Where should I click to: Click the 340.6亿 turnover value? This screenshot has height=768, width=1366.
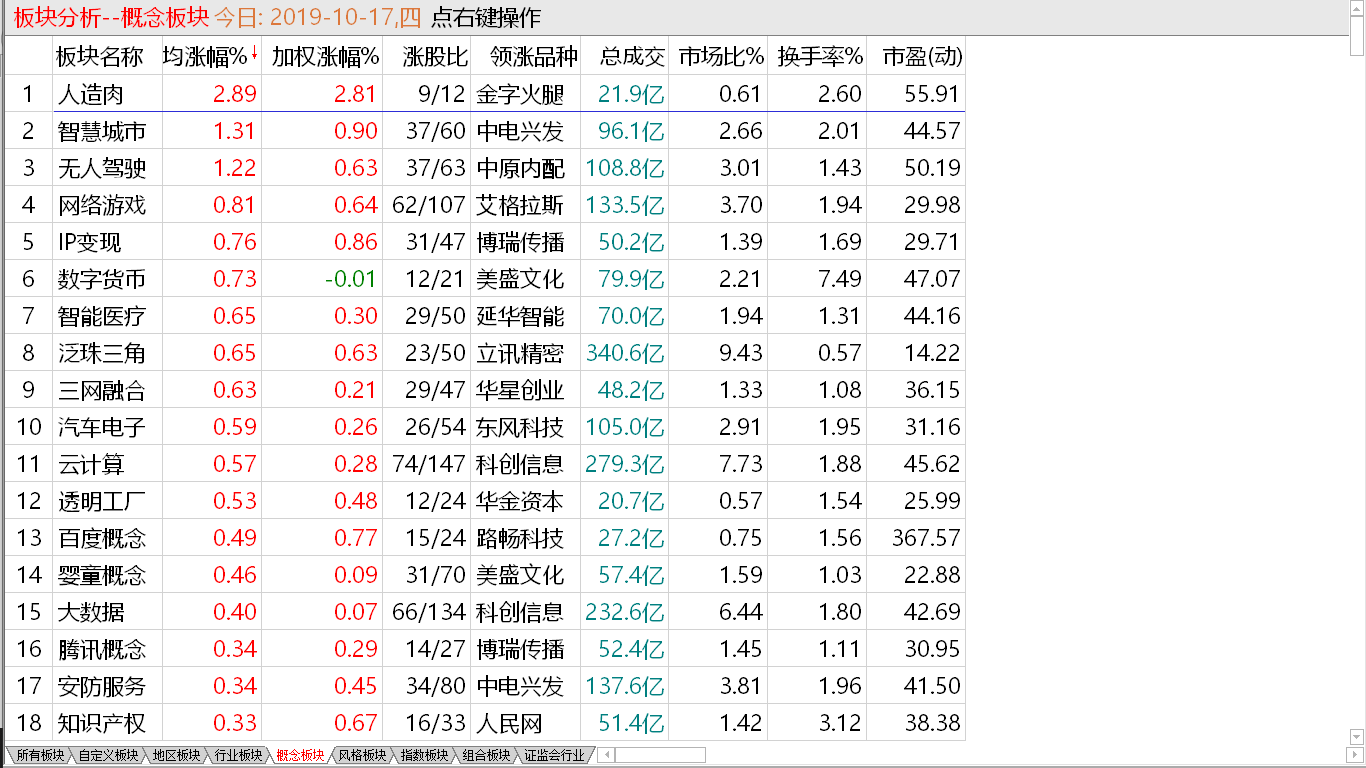coord(625,353)
